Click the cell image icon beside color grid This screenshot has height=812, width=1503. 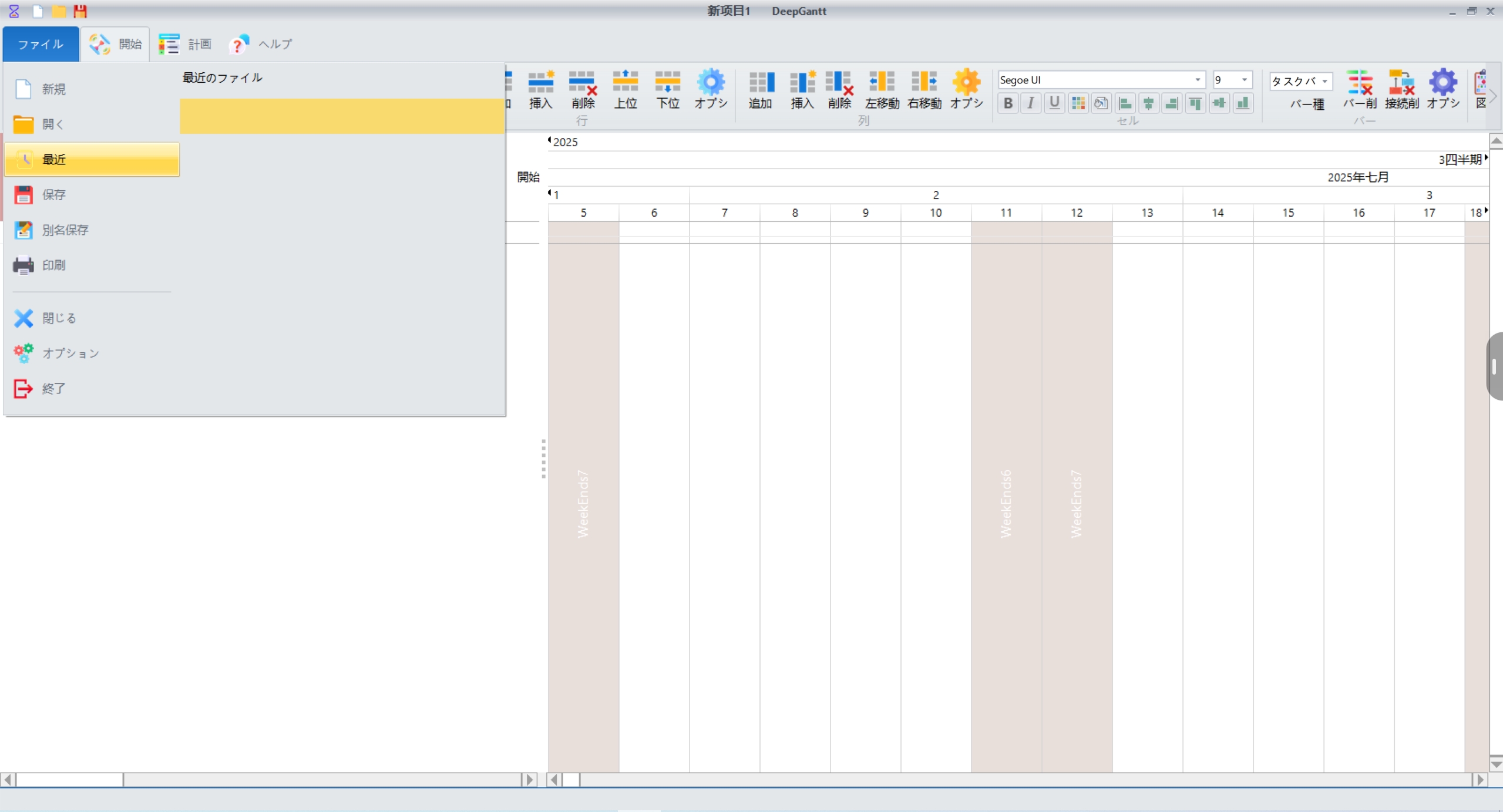(1101, 103)
